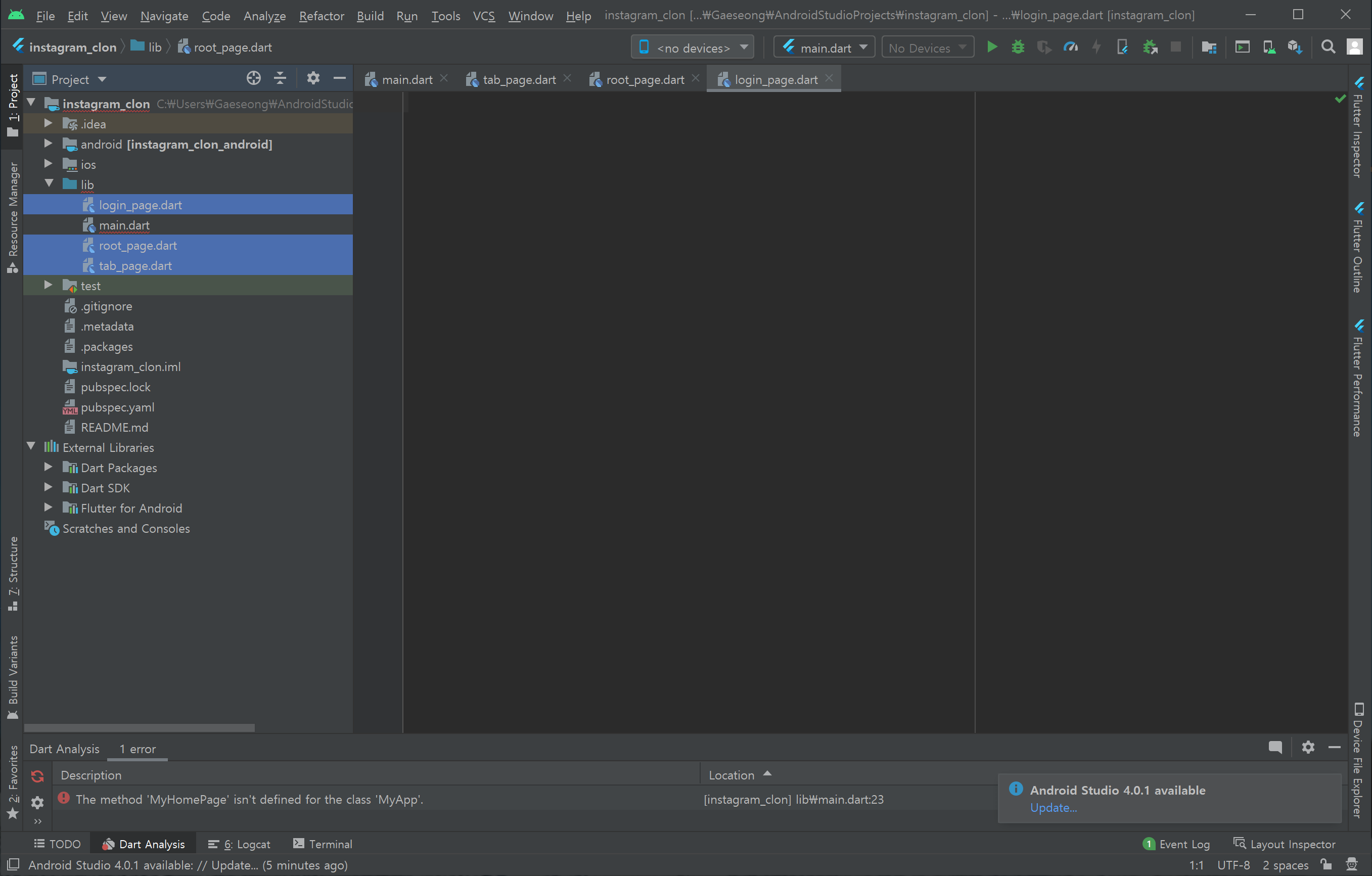This screenshot has width=1372, height=876.
Task: Open Dart Analysis panel gear at right
Action: (1308, 747)
